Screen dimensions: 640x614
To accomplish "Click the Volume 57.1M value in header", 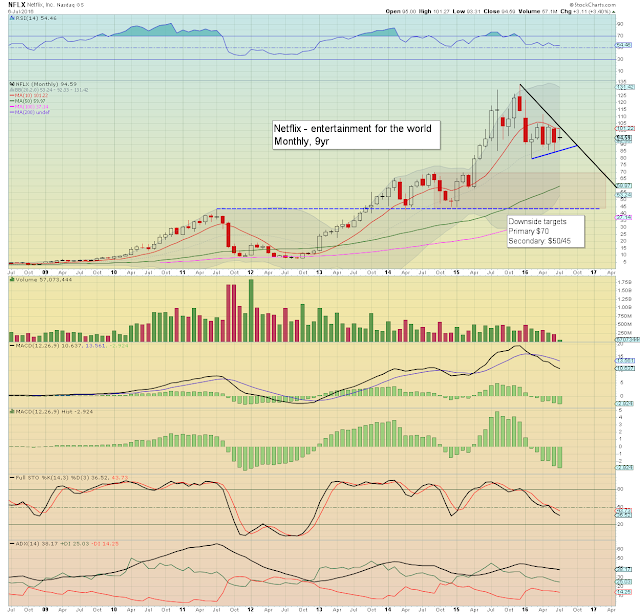I will coord(538,11).
